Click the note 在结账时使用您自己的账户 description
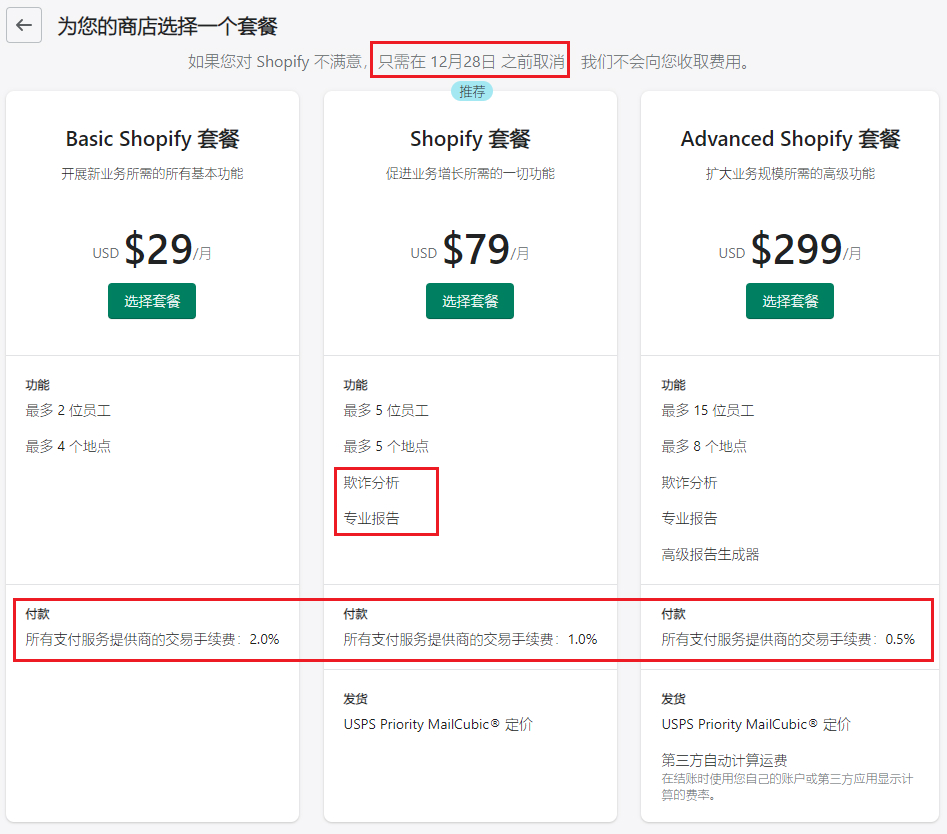 (x=787, y=787)
